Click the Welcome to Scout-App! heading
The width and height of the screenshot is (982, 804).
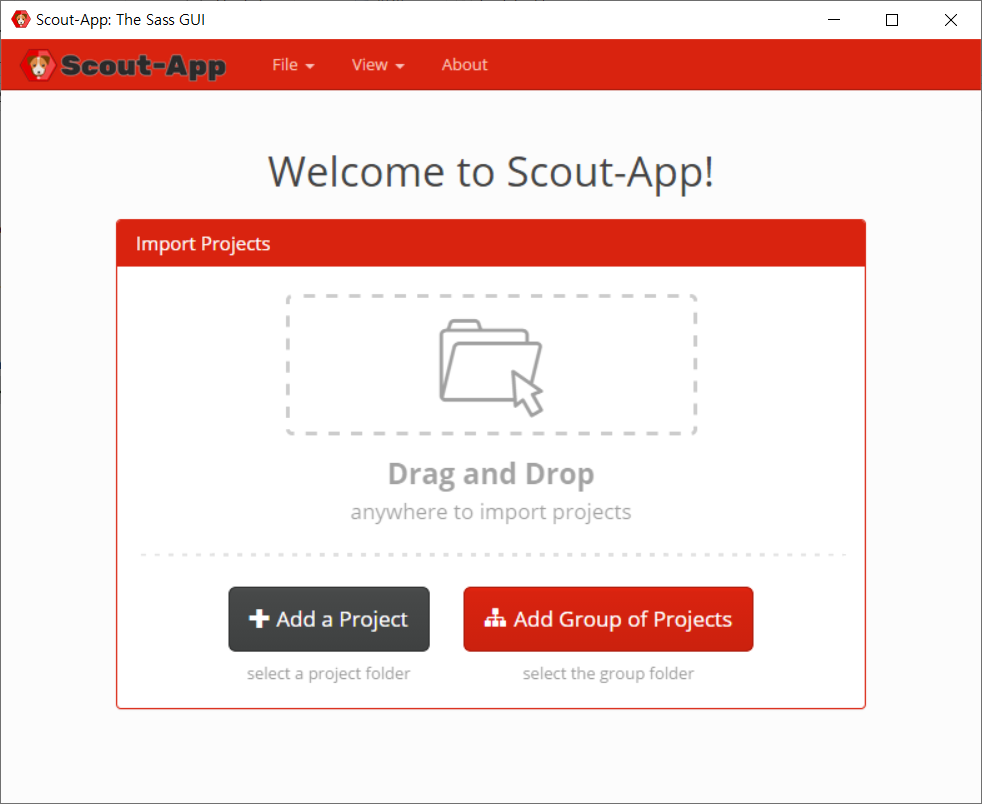(491, 172)
